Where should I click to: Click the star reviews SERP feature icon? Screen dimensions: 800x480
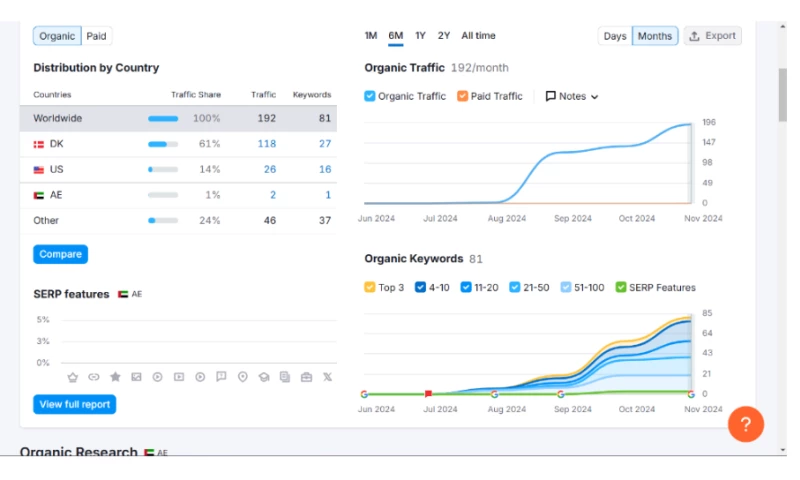[x=115, y=377]
